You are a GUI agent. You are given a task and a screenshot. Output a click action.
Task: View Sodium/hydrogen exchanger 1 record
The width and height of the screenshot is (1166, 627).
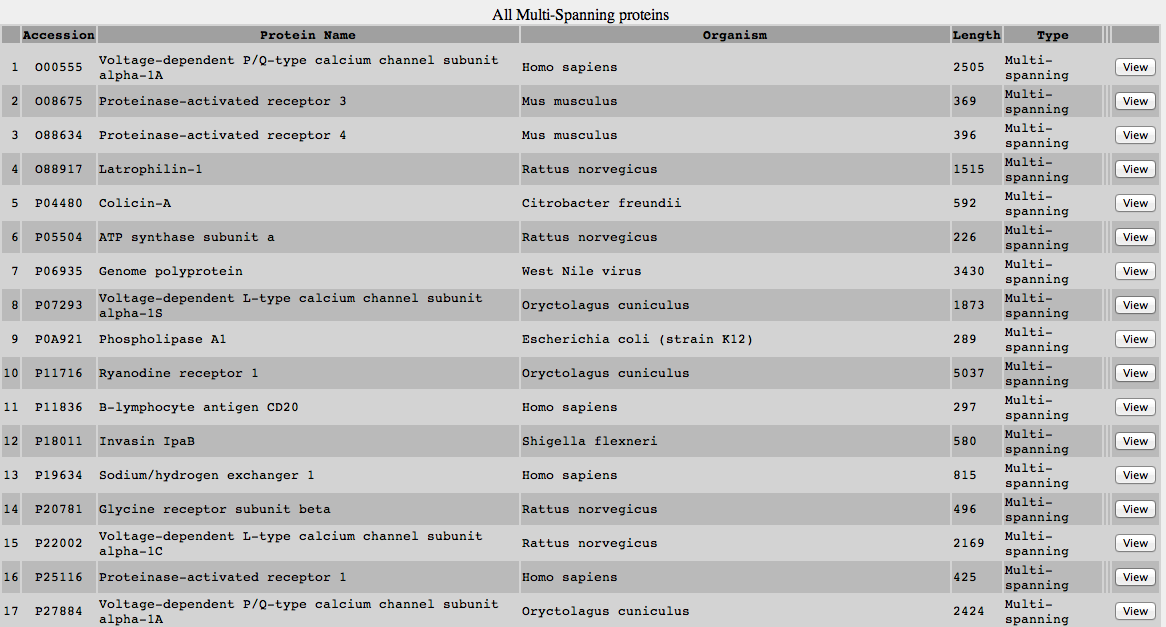[1134, 475]
